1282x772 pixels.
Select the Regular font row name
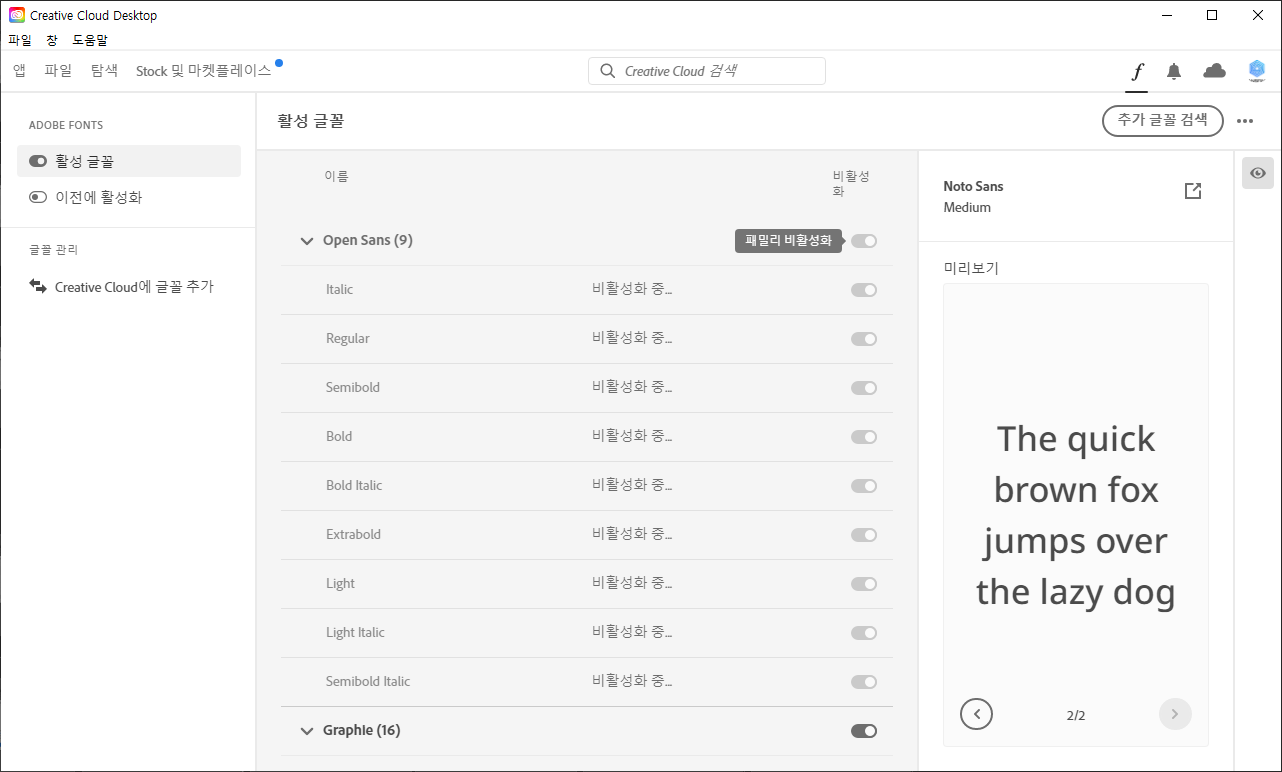(x=348, y=339)
